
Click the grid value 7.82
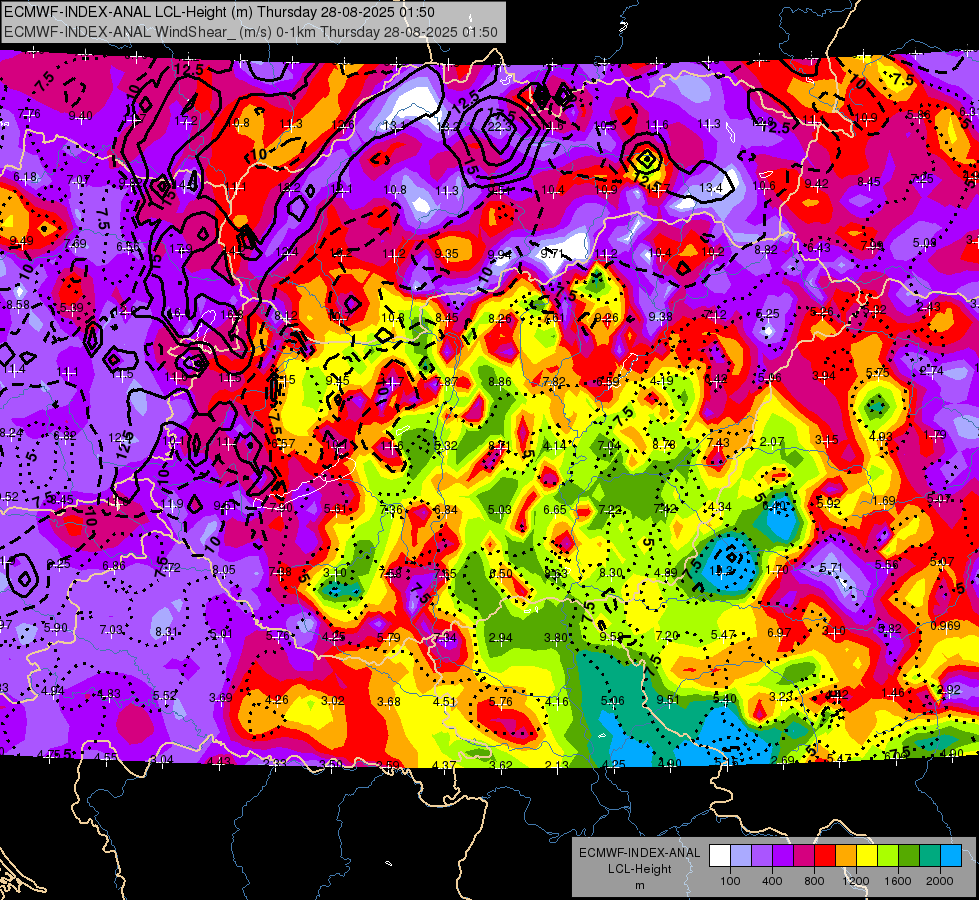554,382
